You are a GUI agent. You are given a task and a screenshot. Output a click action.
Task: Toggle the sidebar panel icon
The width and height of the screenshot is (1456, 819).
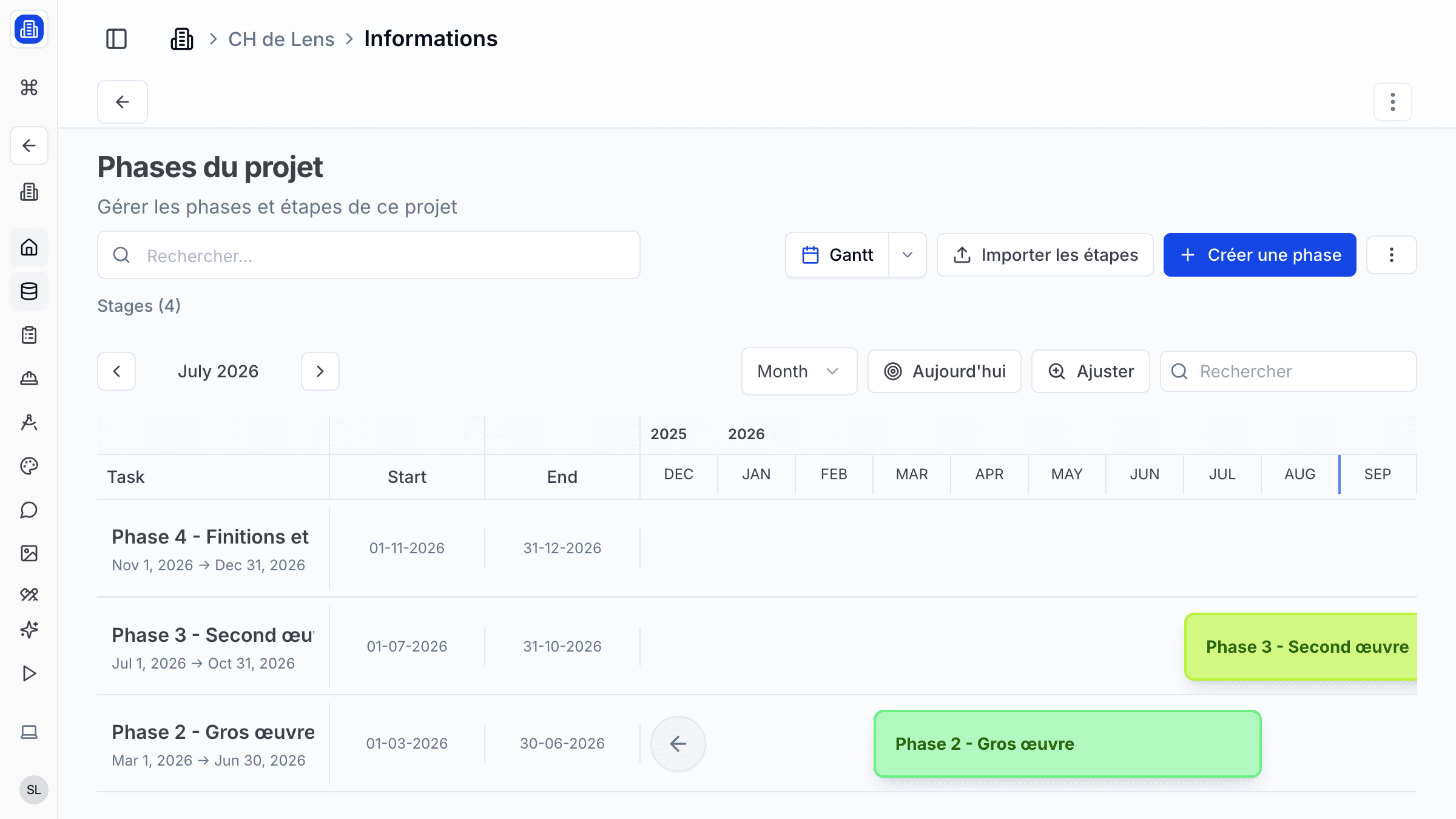point(116,39)
